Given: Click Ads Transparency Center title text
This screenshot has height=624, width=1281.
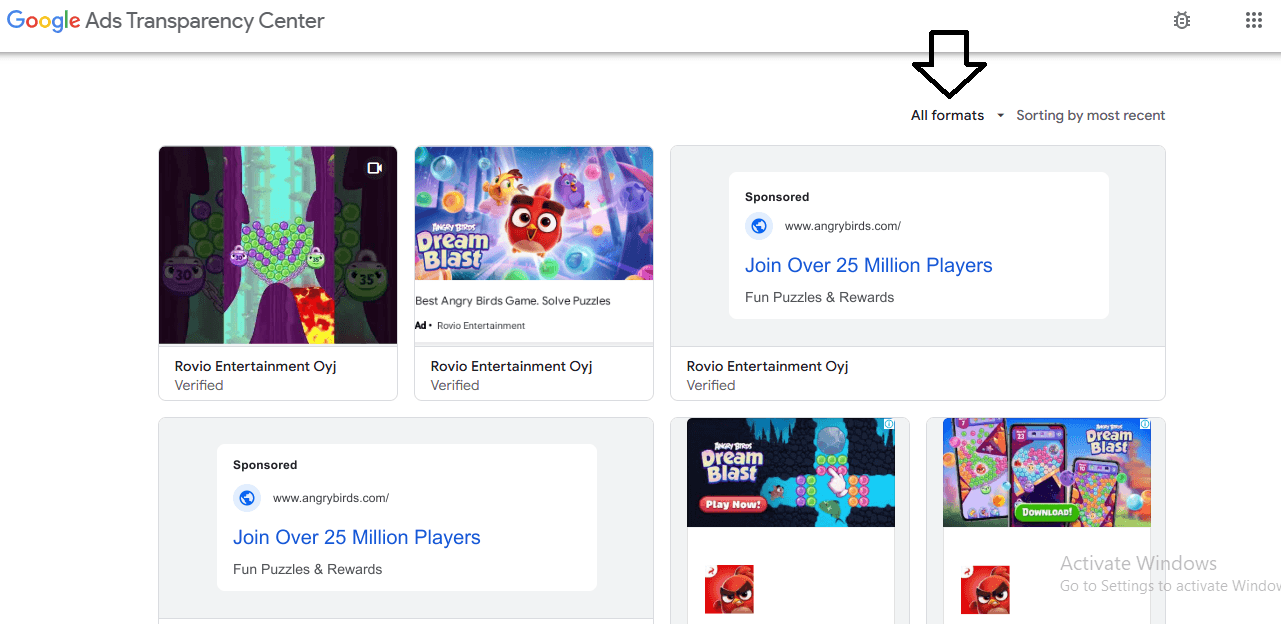Looking at the screenshot, I should pyautogui.click(x=205, y=21).
